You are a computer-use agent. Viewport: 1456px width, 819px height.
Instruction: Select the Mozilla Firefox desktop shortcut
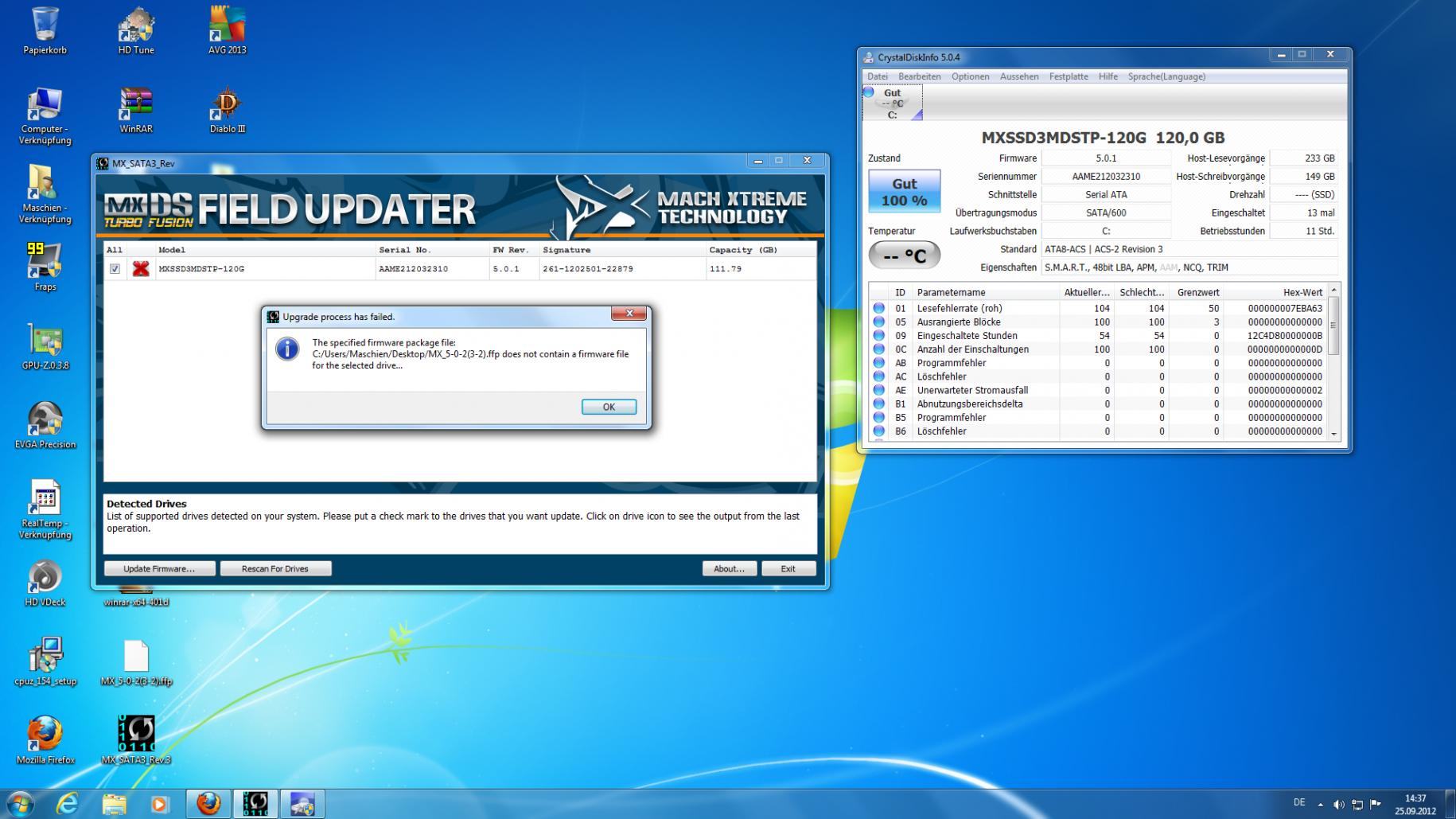pyautogui.click(x=45, y=739)
